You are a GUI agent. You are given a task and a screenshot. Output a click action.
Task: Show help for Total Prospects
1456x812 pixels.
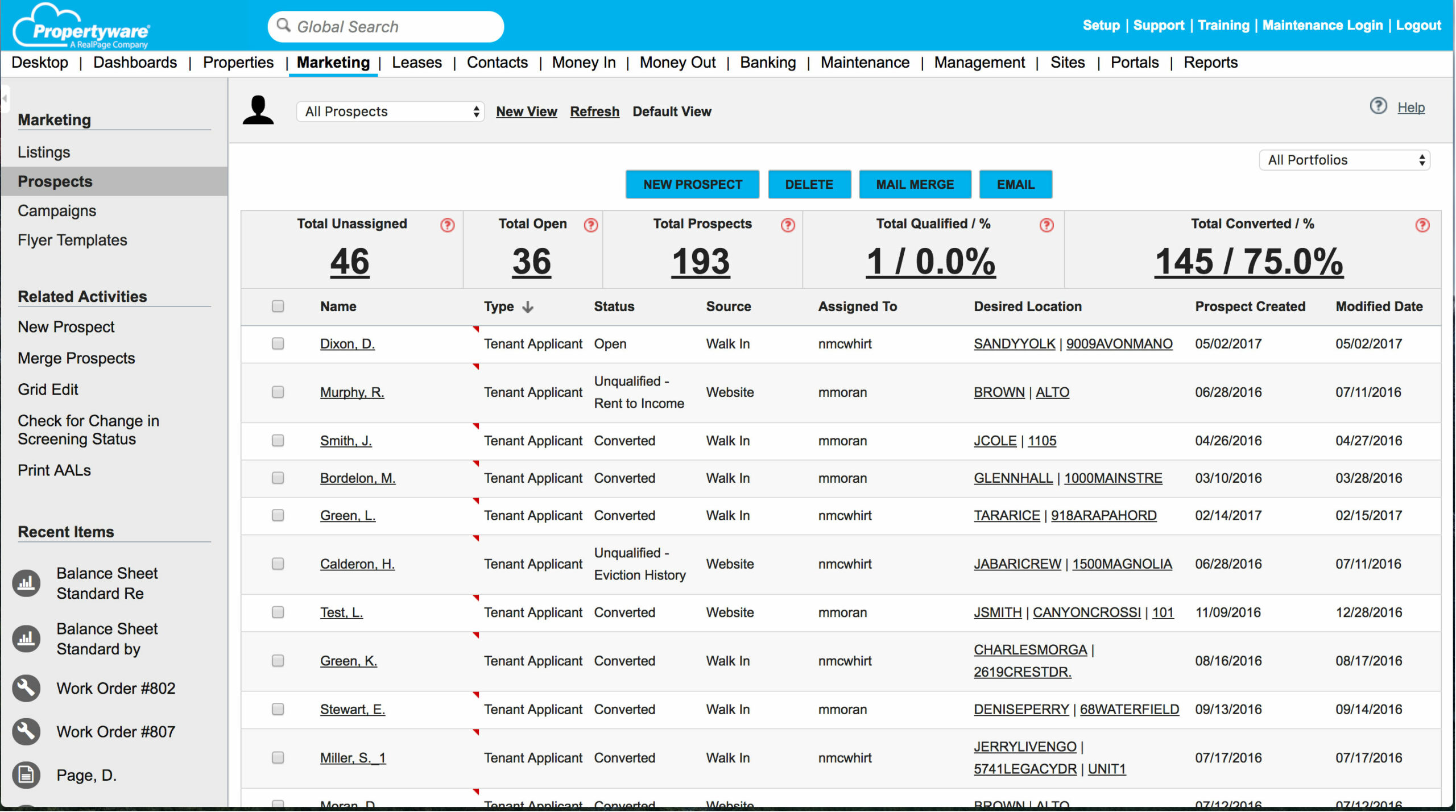click(x=788, y=226)
